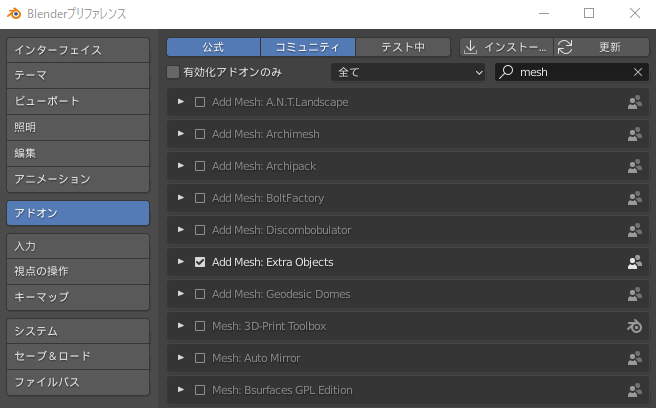Disable Add Mesh: Extra Objects addon
This screenshot has height=408, width=656.
tap(200, 262)
